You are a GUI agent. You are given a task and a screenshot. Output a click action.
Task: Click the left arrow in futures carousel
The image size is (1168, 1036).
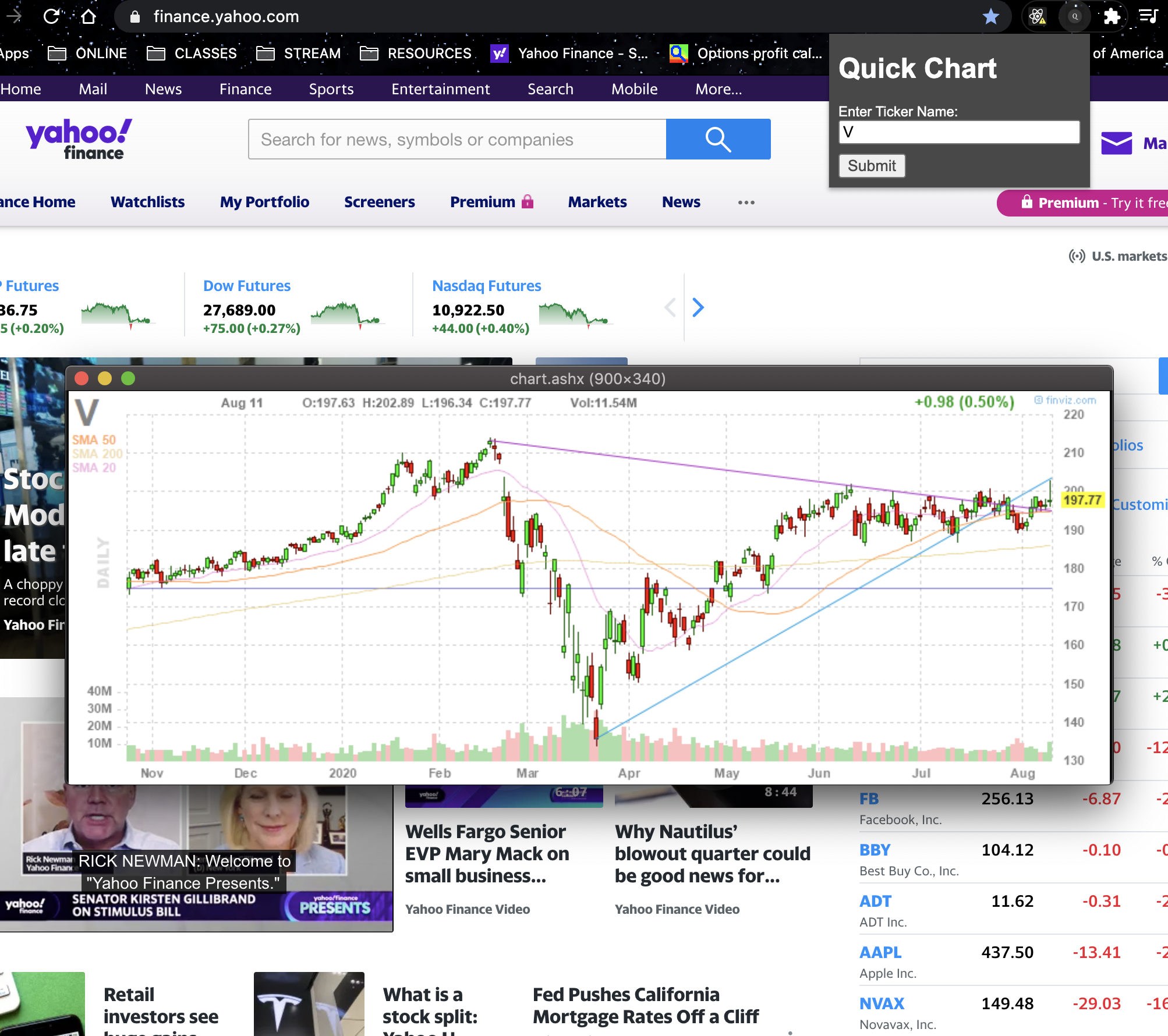(x=670, y=307)
